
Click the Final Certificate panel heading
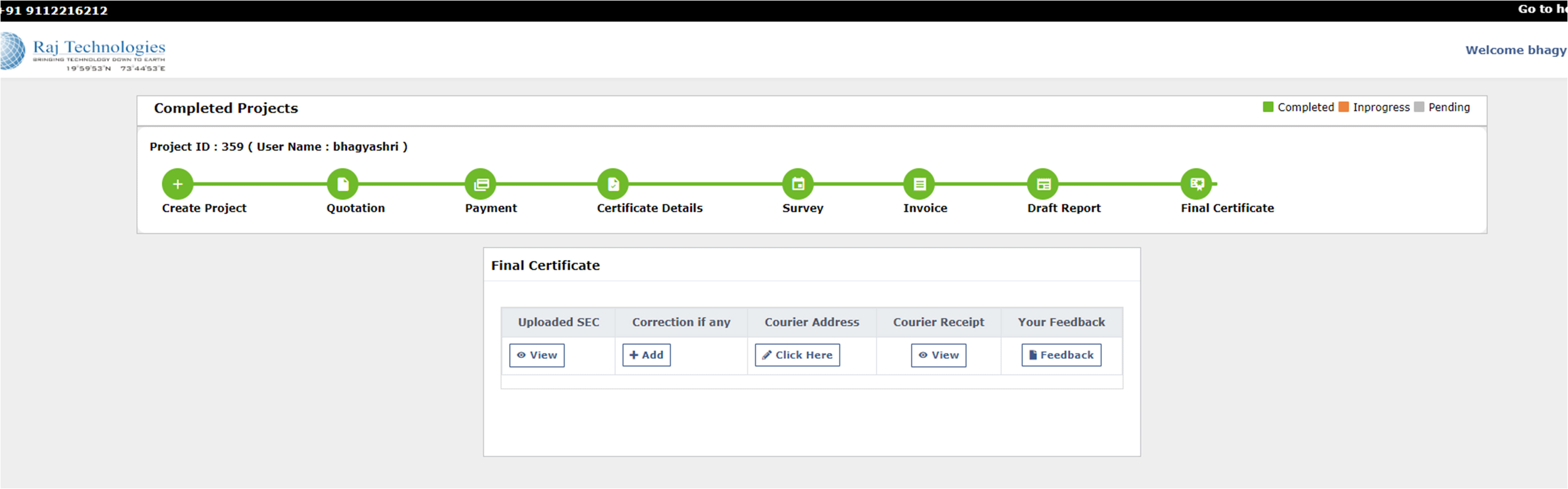(545, 266)
